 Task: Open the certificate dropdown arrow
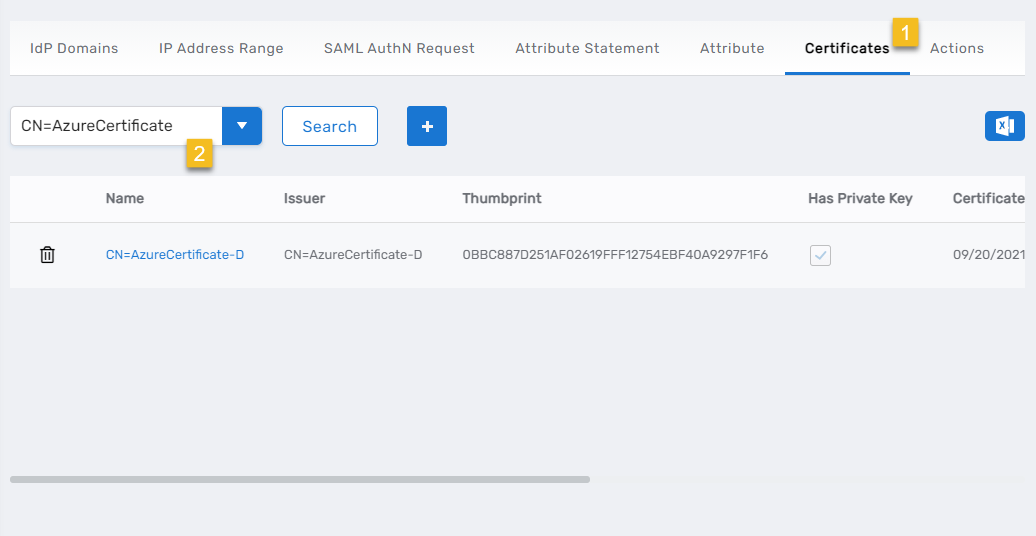coord(242,126)
